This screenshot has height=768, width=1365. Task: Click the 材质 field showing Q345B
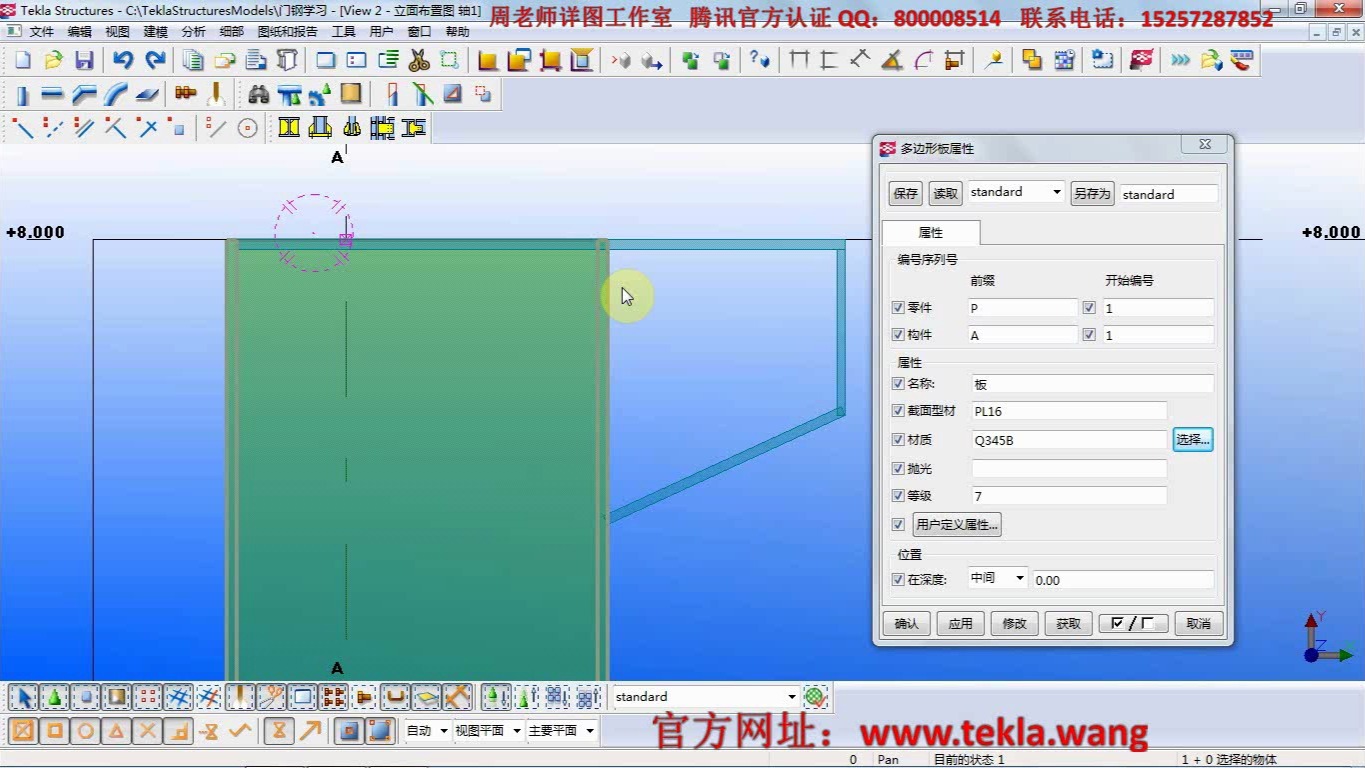pyautogui.click(x=1069, y=440)
